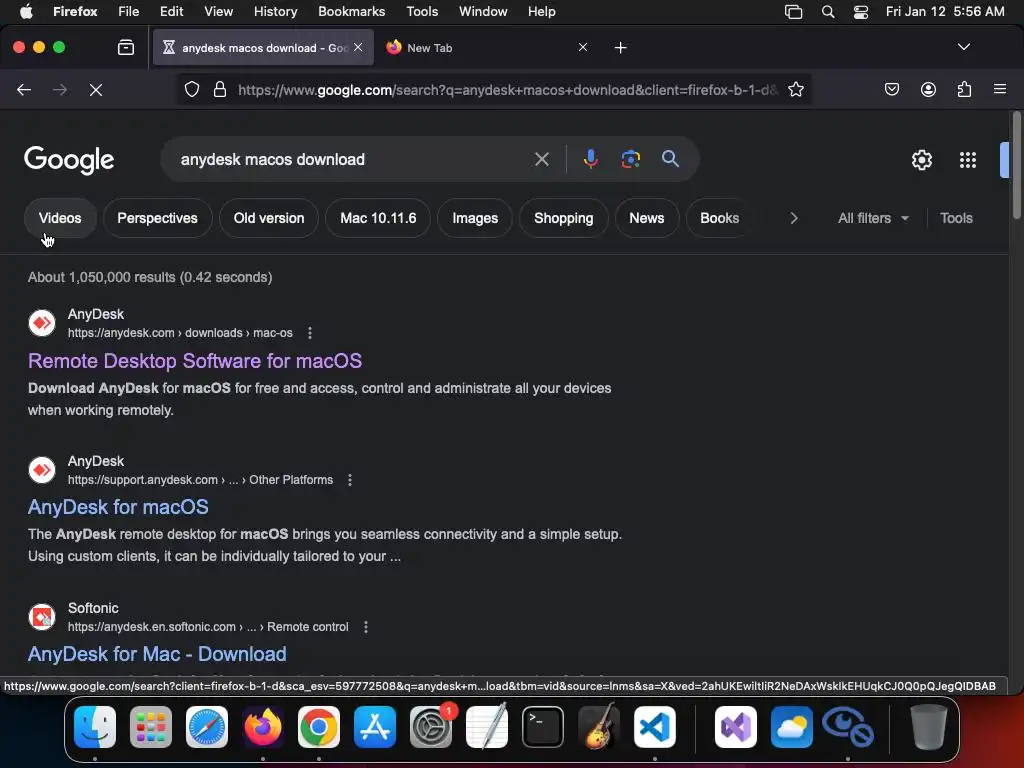
Task: Go back to the previous page
Action: coord(24,89)
